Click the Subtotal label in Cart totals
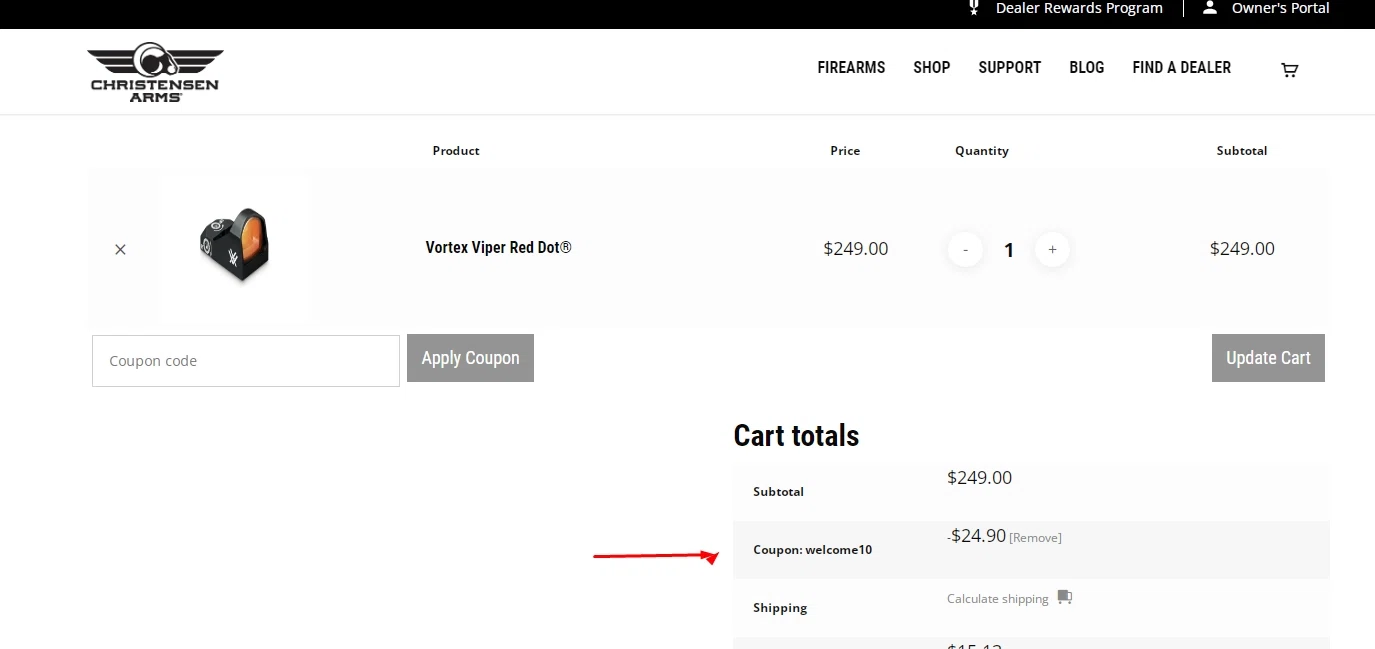This screenshot has height=649, width=1375. point(779,492)
